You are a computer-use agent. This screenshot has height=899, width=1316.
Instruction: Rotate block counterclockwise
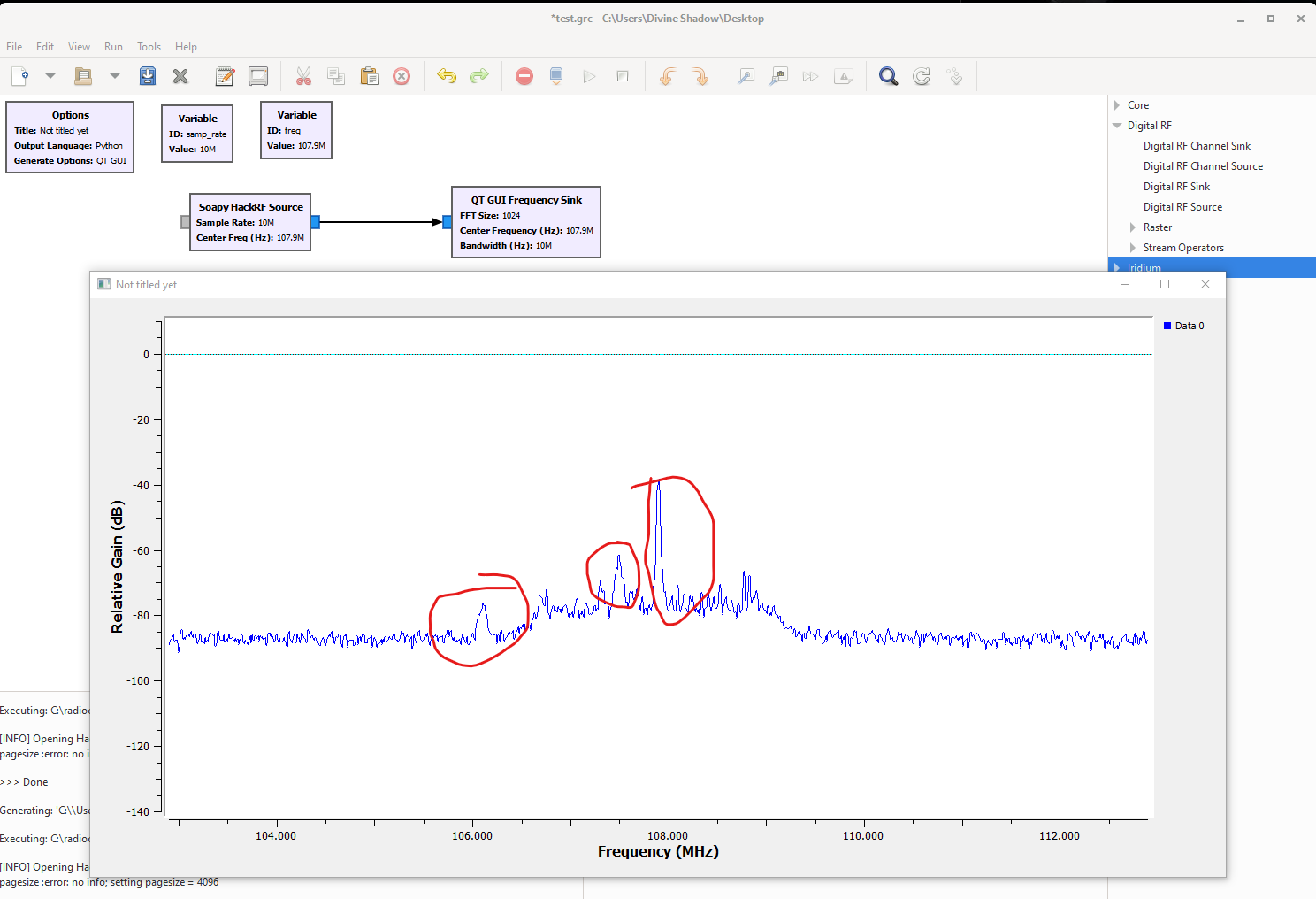click(668, 76)
